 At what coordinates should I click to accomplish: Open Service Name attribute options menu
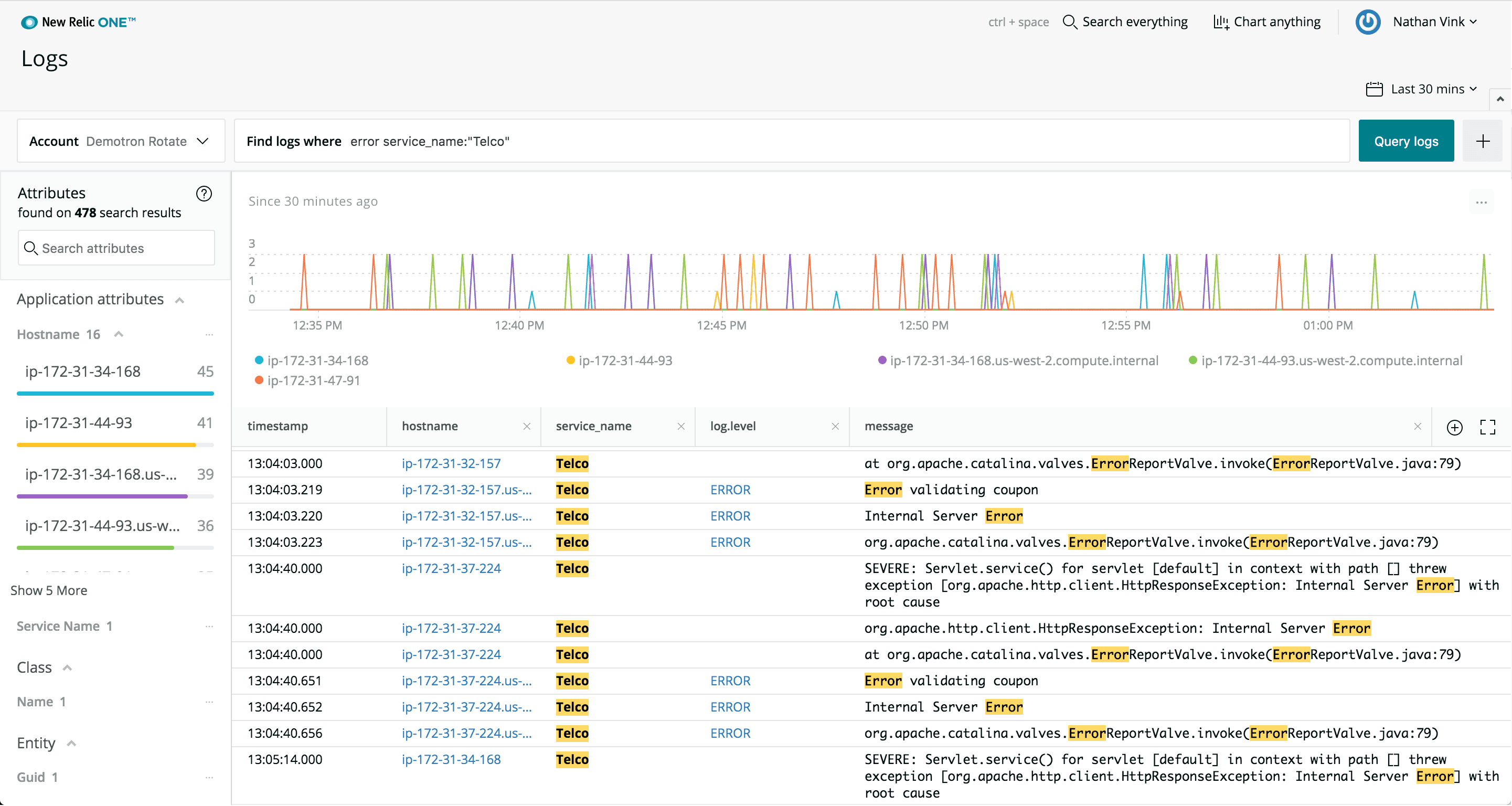click(209, 627)
